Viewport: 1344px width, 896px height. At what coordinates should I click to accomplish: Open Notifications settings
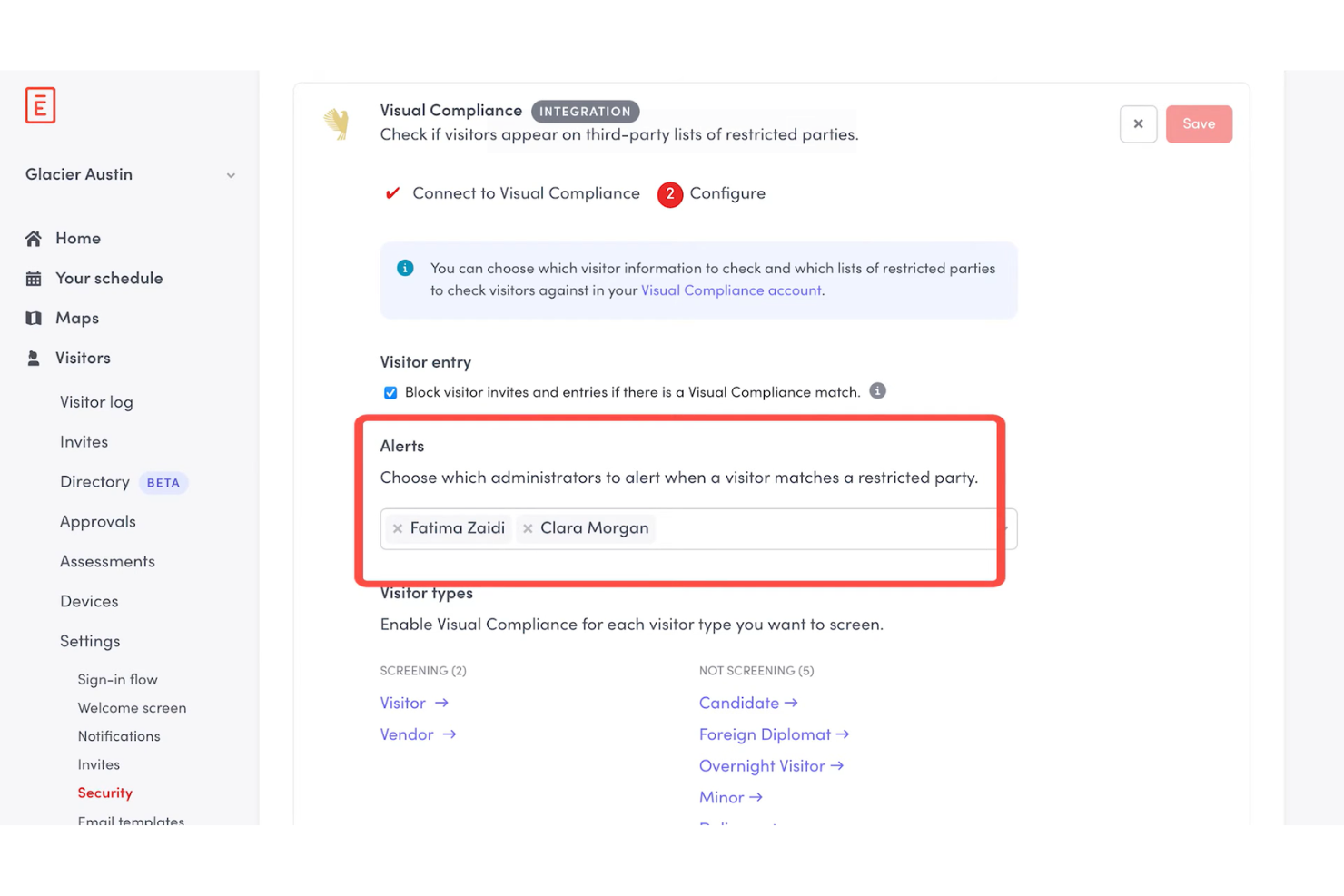coord(119,736)
